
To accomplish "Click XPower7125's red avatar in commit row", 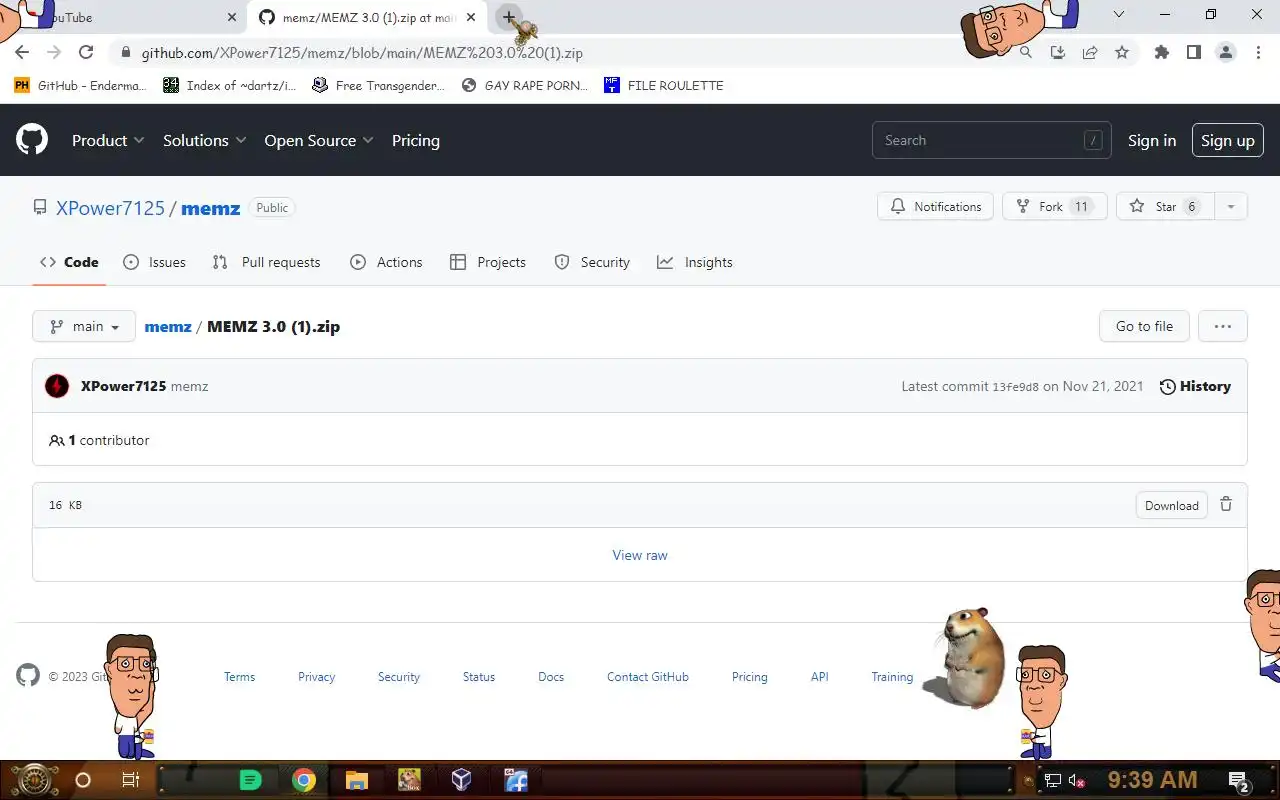I will click(57, 386).
